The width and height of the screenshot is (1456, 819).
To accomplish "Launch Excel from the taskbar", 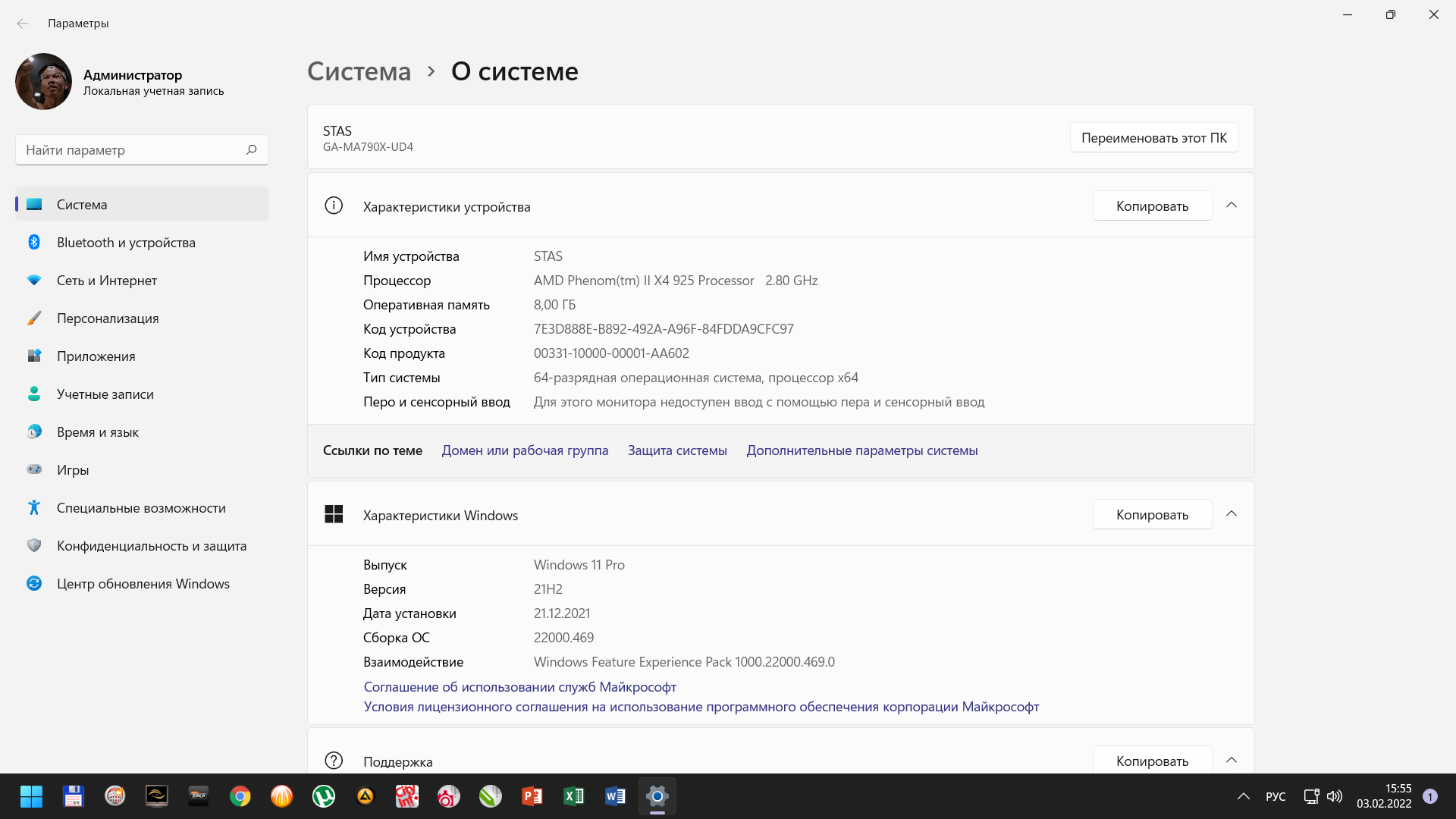I will click(573, 796).
